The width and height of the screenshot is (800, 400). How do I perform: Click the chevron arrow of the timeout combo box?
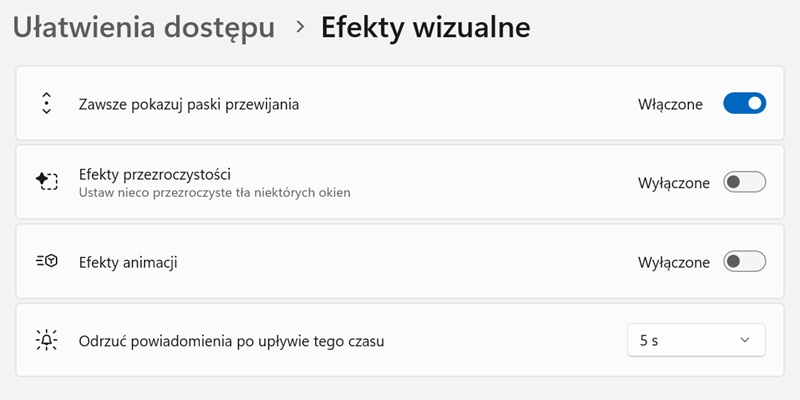pos(744,340)
